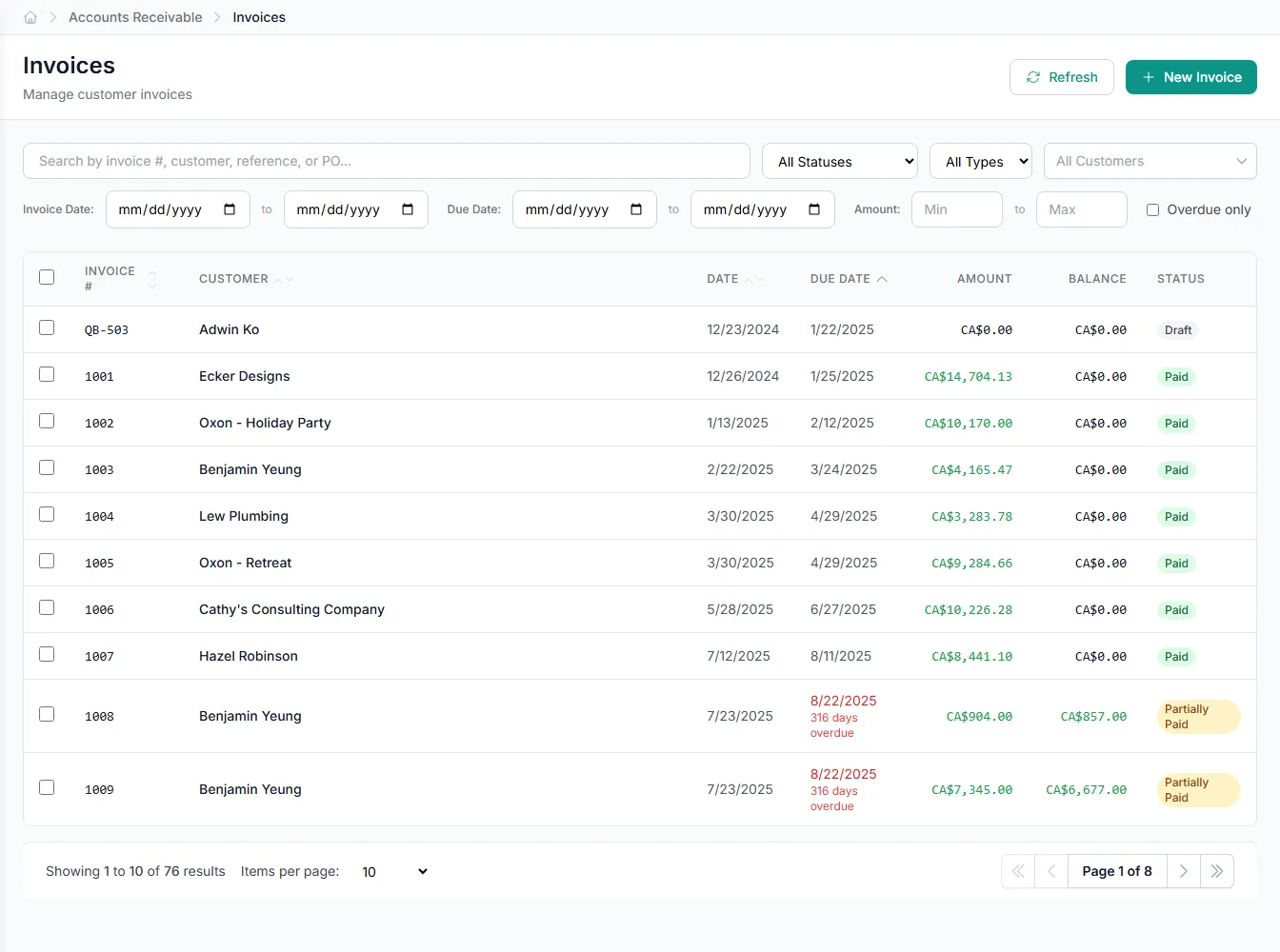This screenshot has height=952, width=1280.
Task: Toggle Due Date ascending sort arrow
Action: tap(882, 279)
